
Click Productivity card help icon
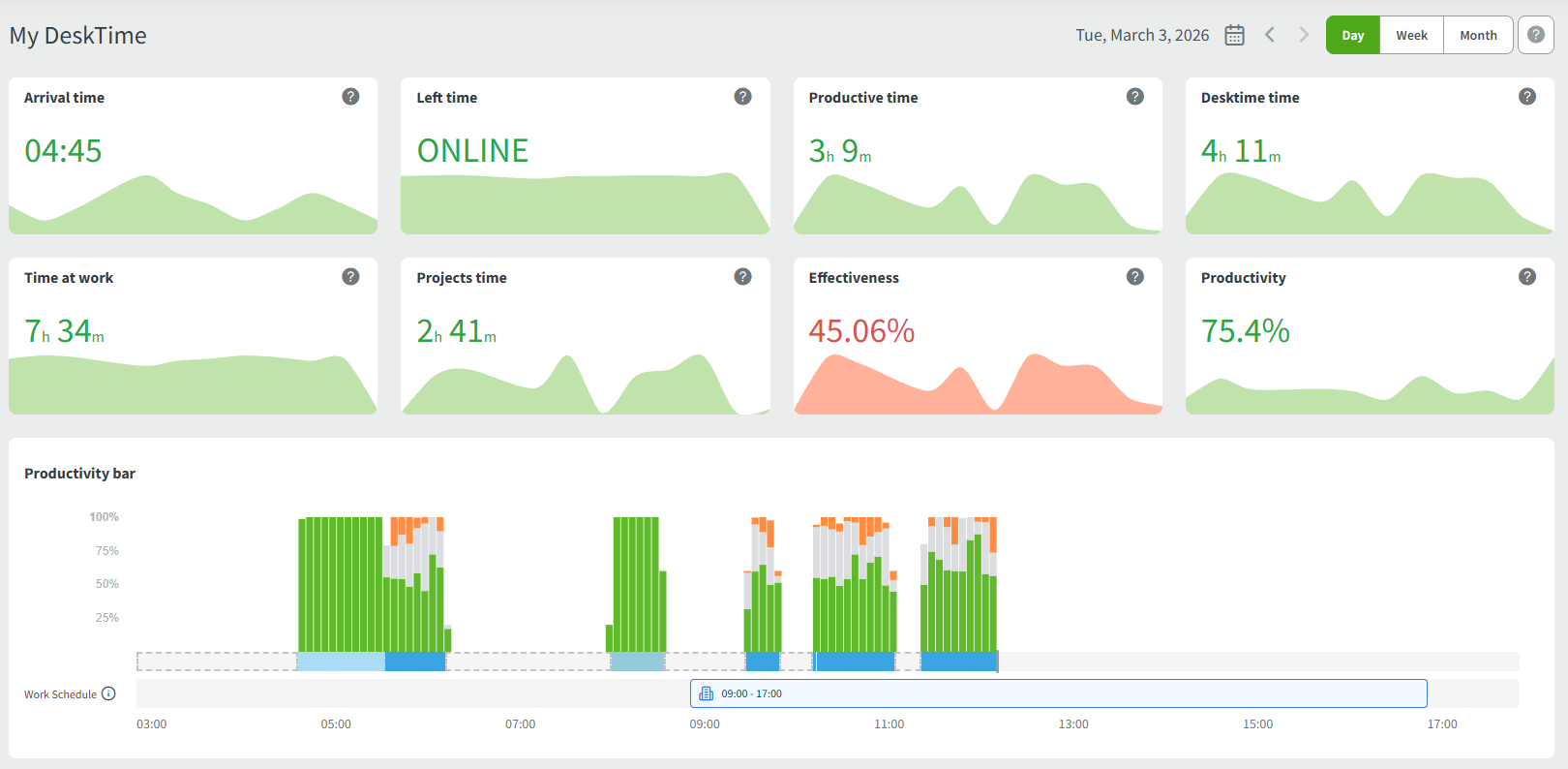click(x=1526, y=277)
